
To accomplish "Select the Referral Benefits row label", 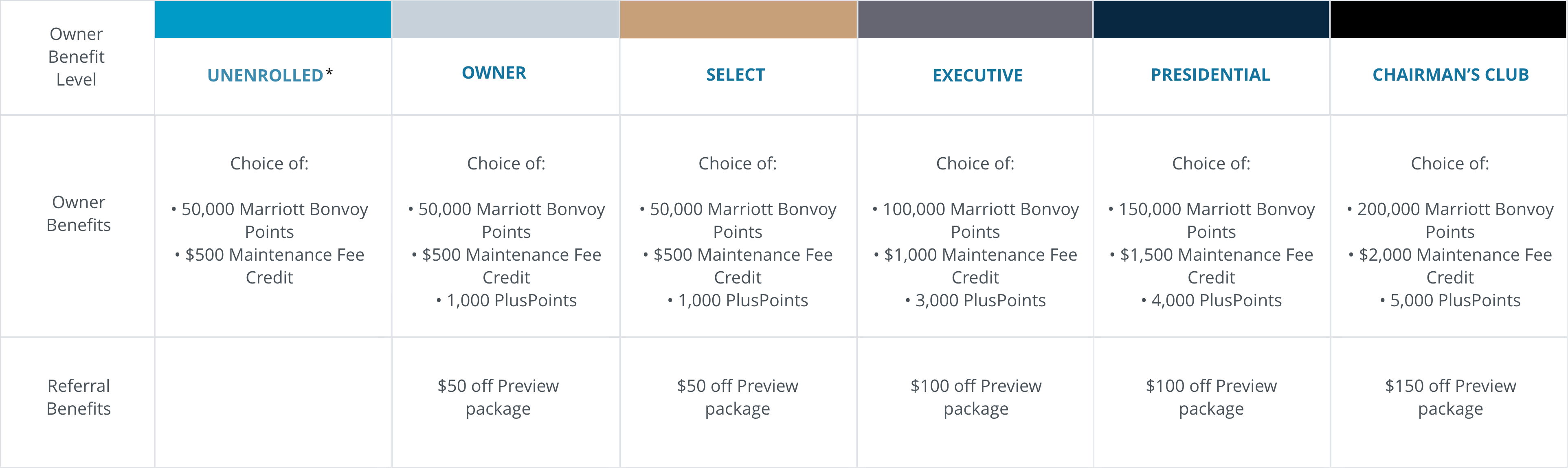I will click(x=79, y=397).
